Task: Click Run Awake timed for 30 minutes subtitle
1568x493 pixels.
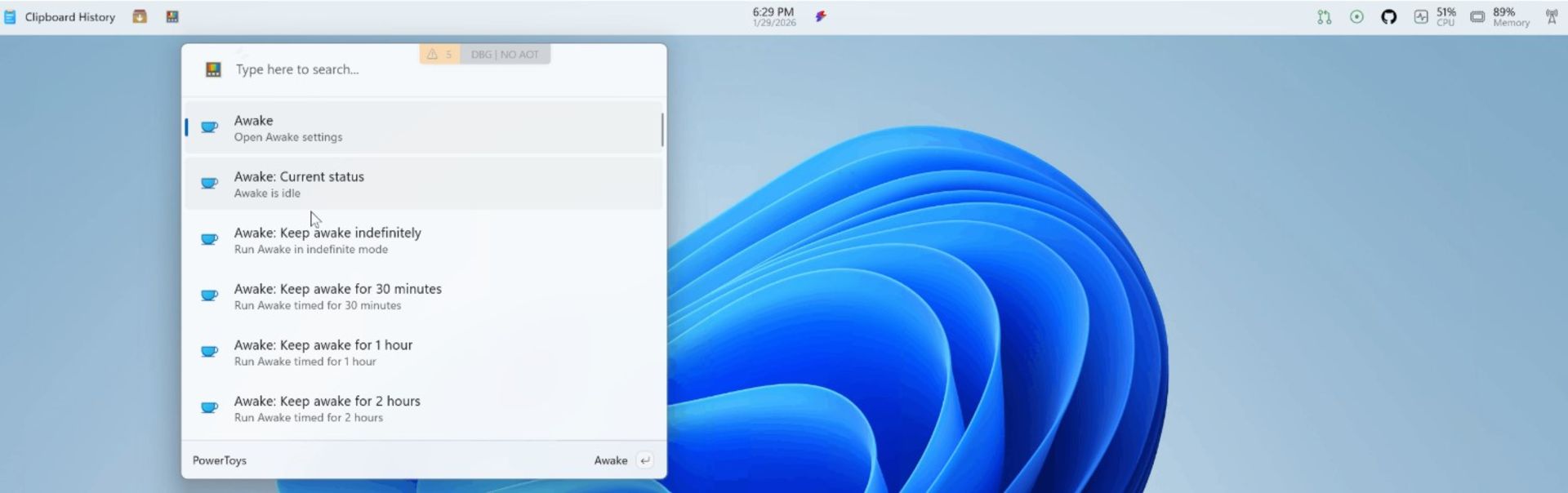Action: point(318,305)
